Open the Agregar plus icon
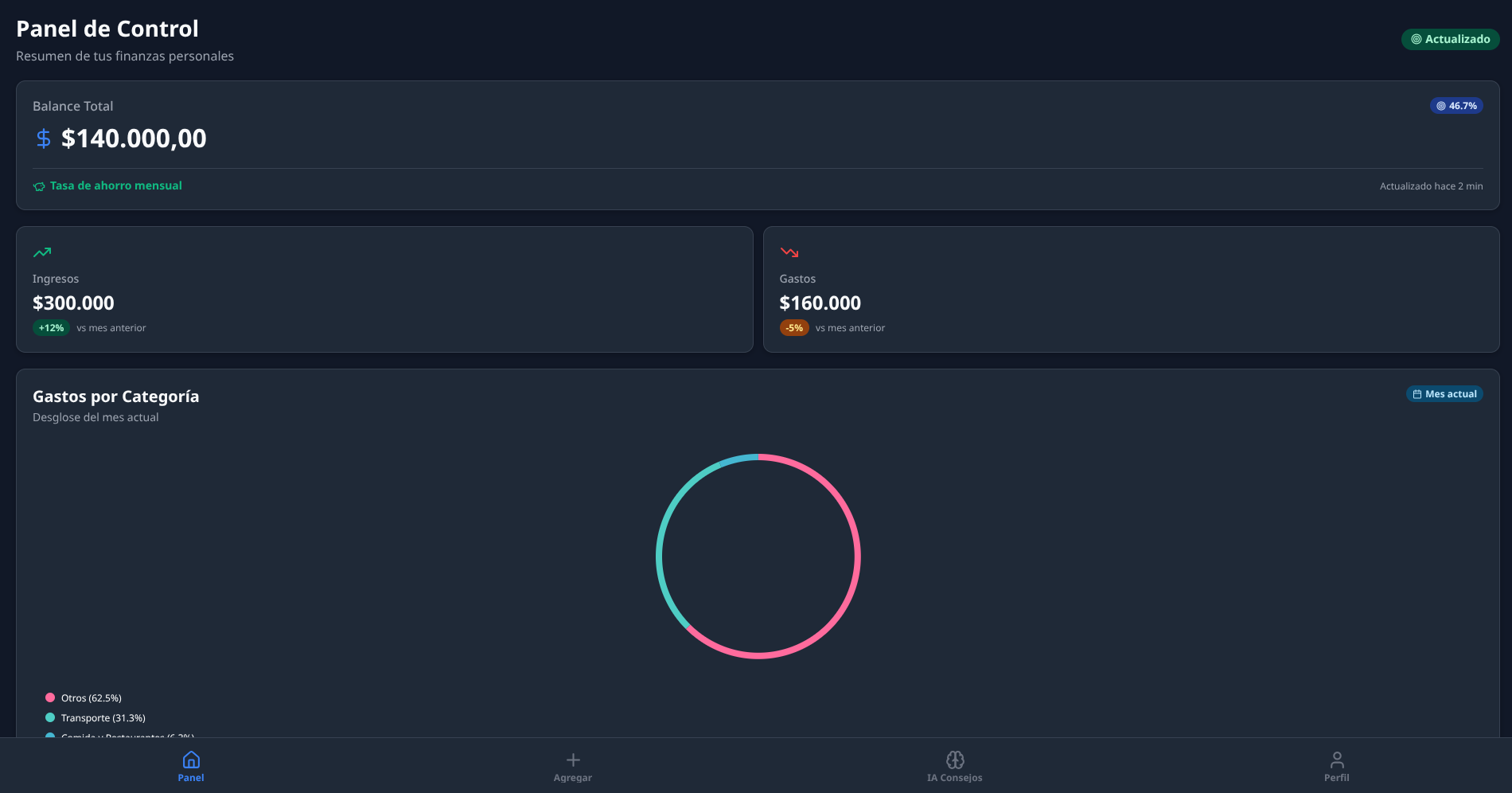Image resolution: width=1512 pixels, height=793 pixels. pos(572,760)
